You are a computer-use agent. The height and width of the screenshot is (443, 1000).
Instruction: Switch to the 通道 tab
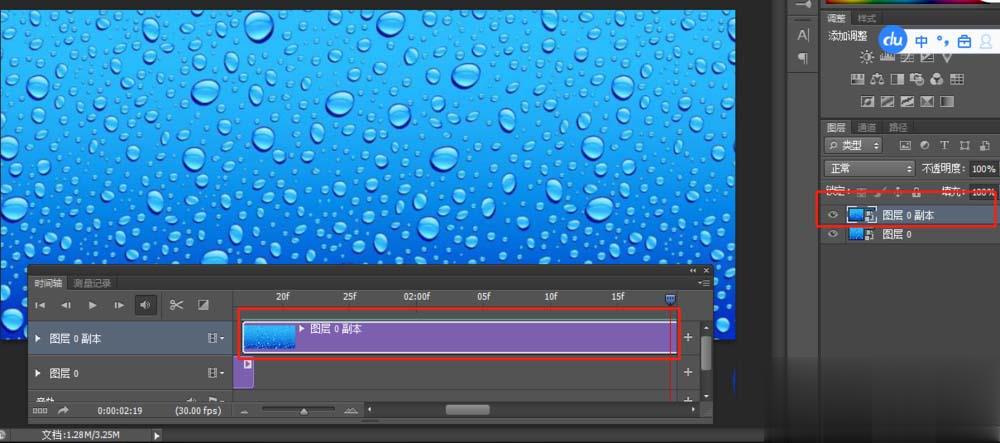tap(867, 127)
